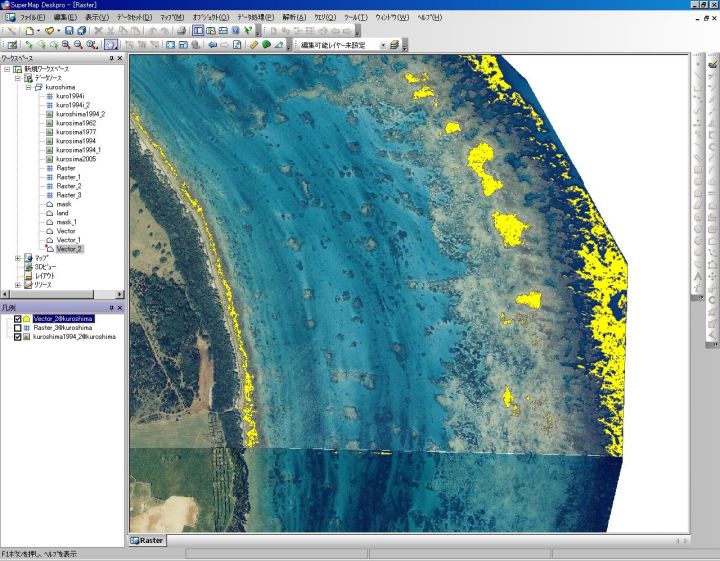Open the editable layer dropdown (編集可能レイヤー未設定)
The width and height of the screenshot is (720, 561).
(381, 45)
